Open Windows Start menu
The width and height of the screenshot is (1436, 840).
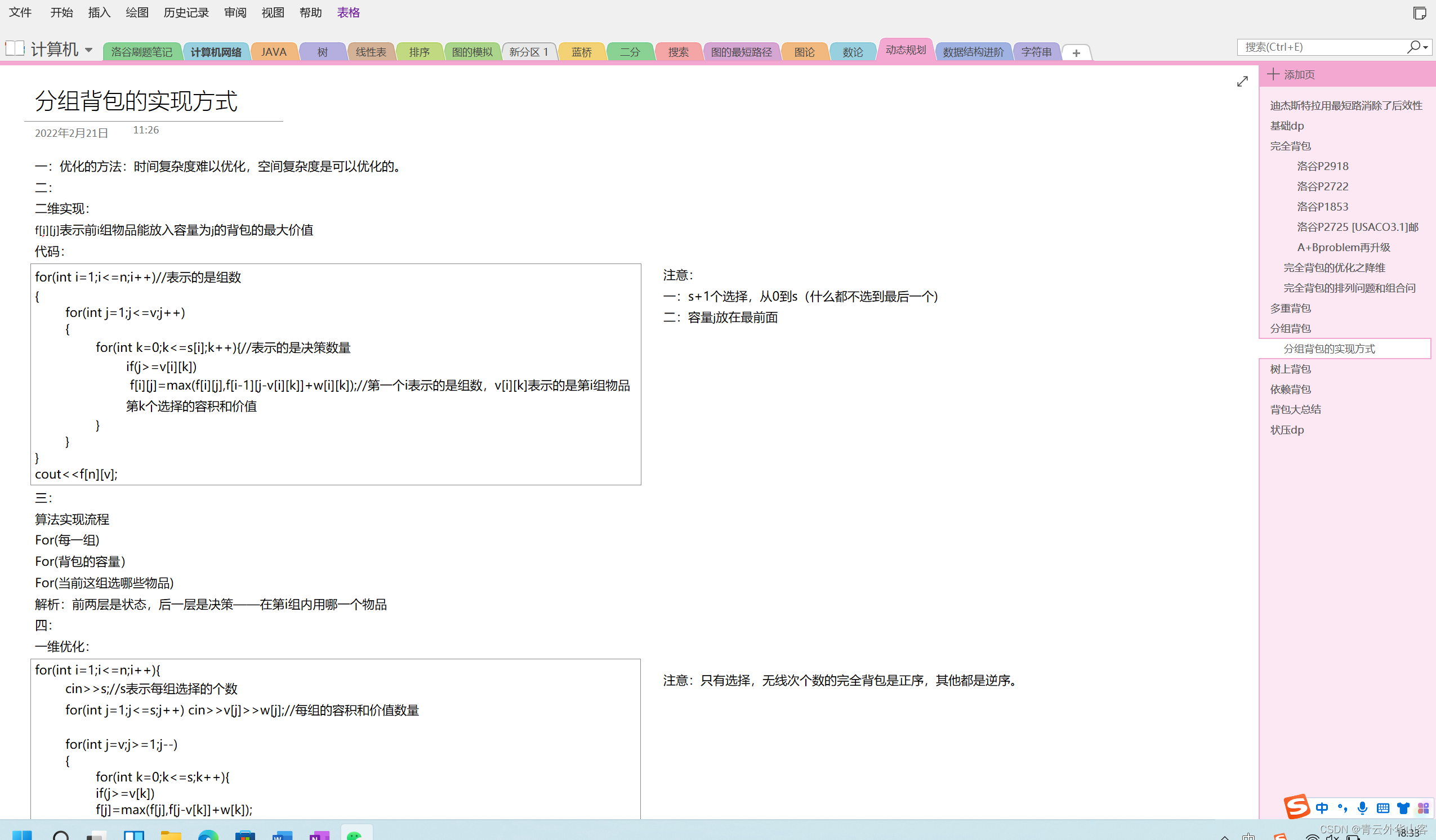tap(22, 835)
